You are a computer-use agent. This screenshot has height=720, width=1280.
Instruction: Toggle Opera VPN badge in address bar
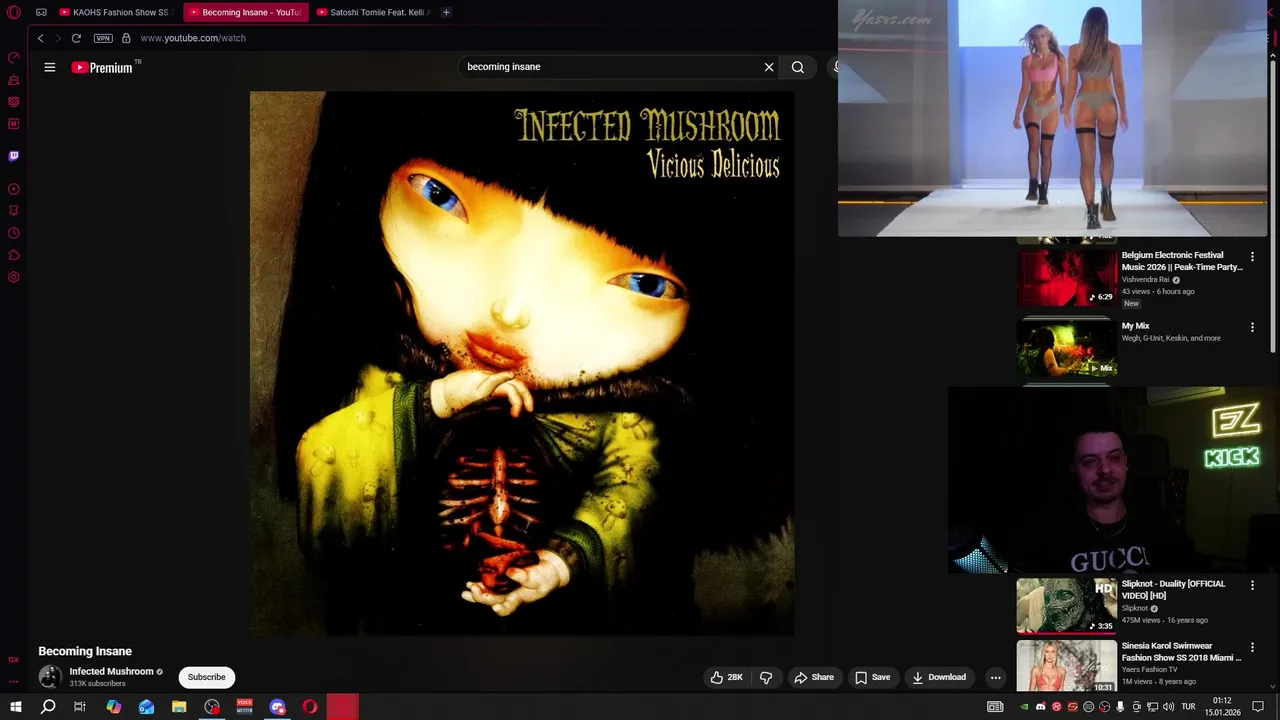(x=103, y=38)
